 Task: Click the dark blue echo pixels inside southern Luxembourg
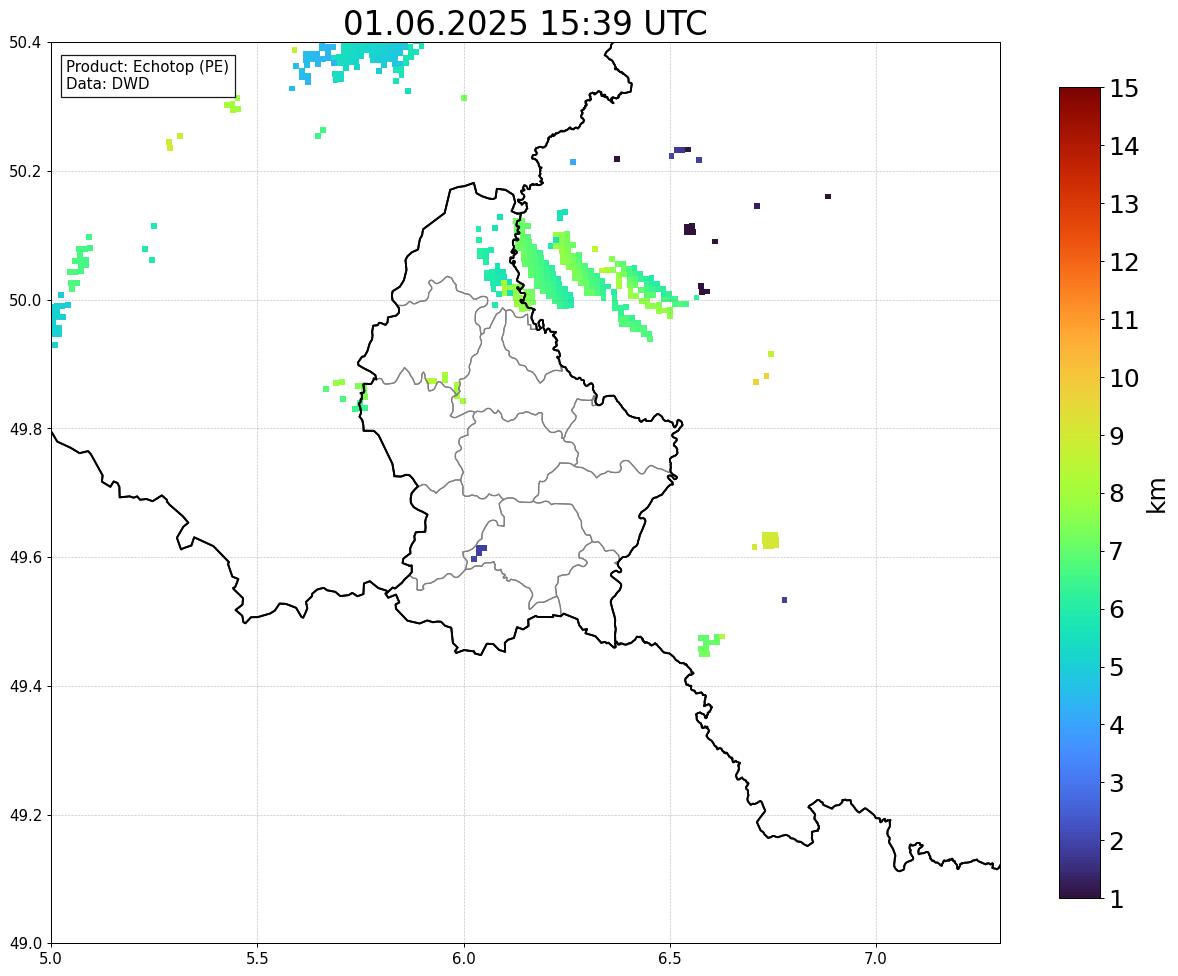click(479, 553)
